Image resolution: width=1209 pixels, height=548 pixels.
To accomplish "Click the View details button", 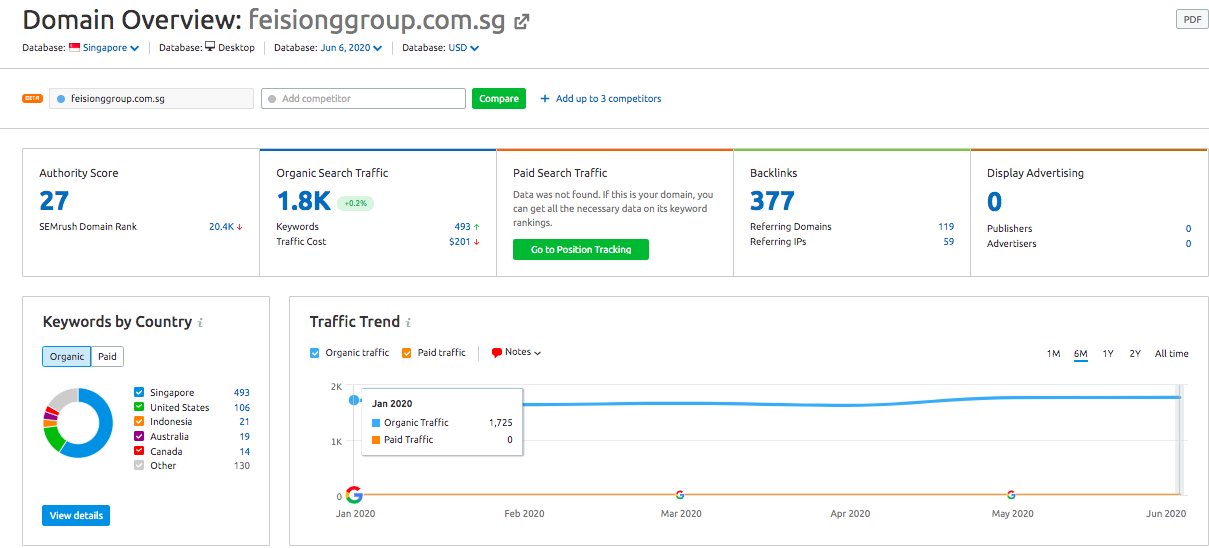I will tap(75, 515).
